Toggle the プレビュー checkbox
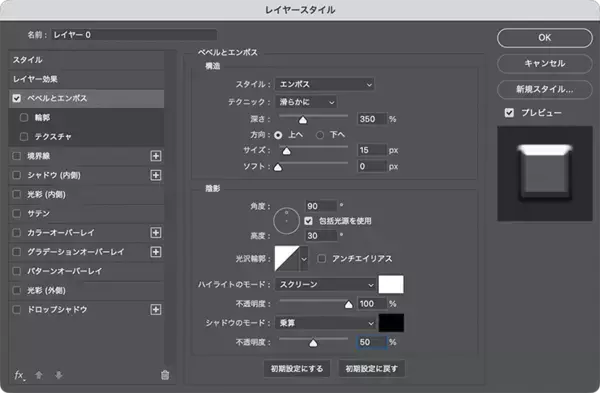600x393 pixels. pos(509,113)
